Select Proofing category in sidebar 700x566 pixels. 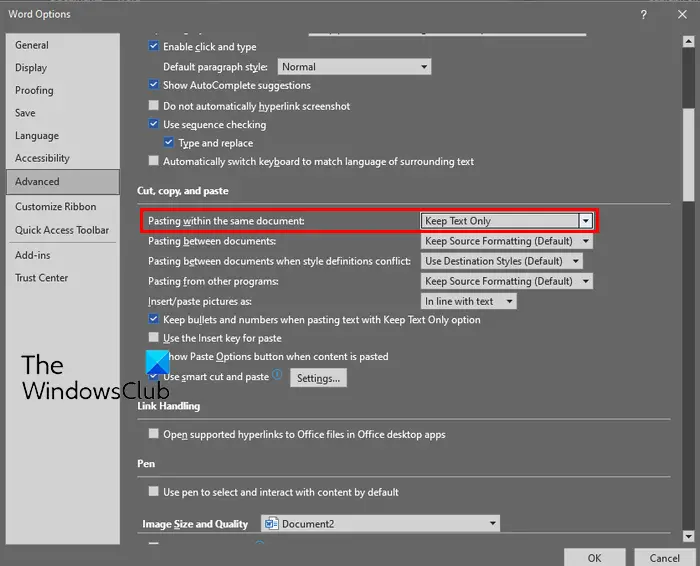click(x=63, y=91)
